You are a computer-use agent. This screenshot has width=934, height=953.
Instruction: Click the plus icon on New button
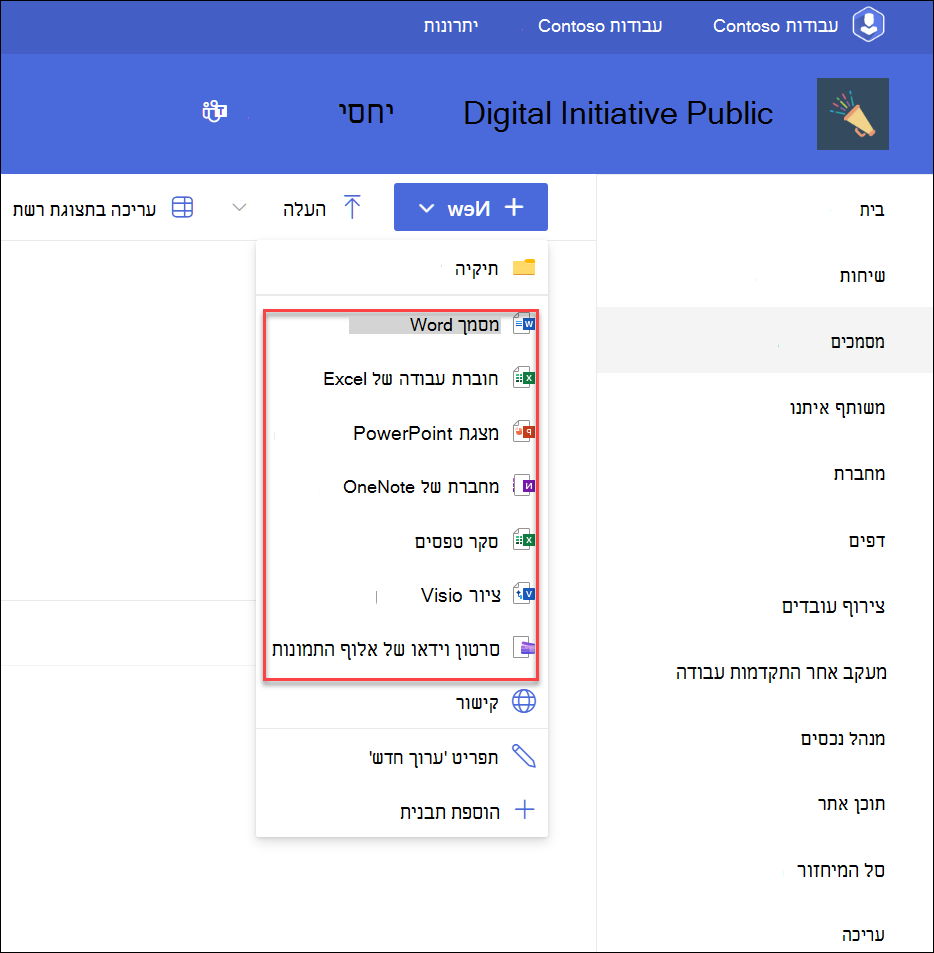[x=514, y=207]
